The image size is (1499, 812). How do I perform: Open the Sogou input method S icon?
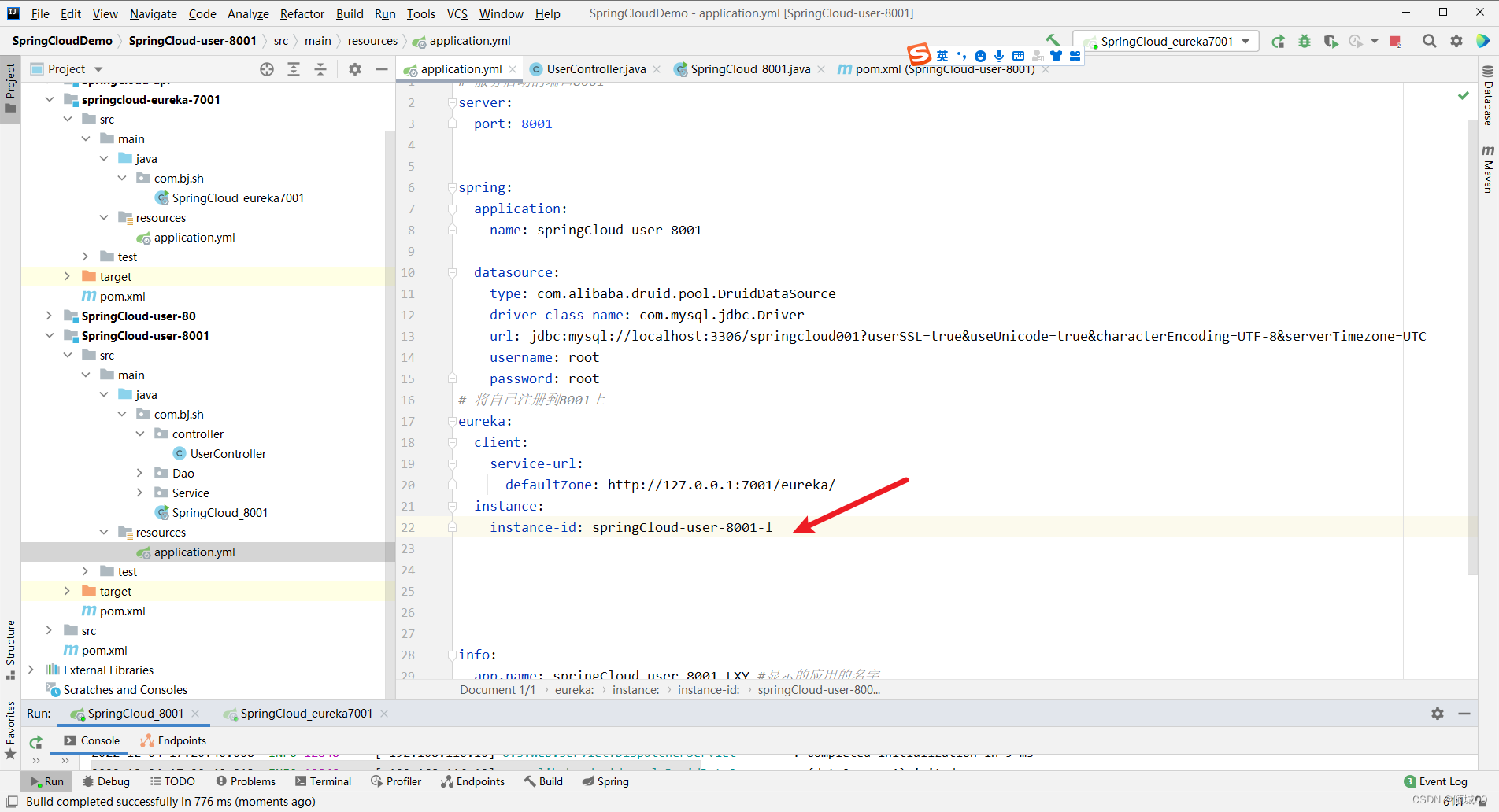pos(919,54)
